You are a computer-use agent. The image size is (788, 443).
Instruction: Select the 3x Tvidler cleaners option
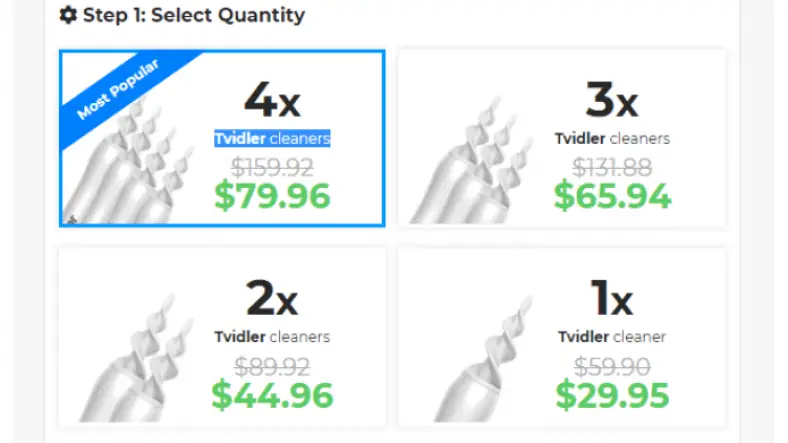612,100
